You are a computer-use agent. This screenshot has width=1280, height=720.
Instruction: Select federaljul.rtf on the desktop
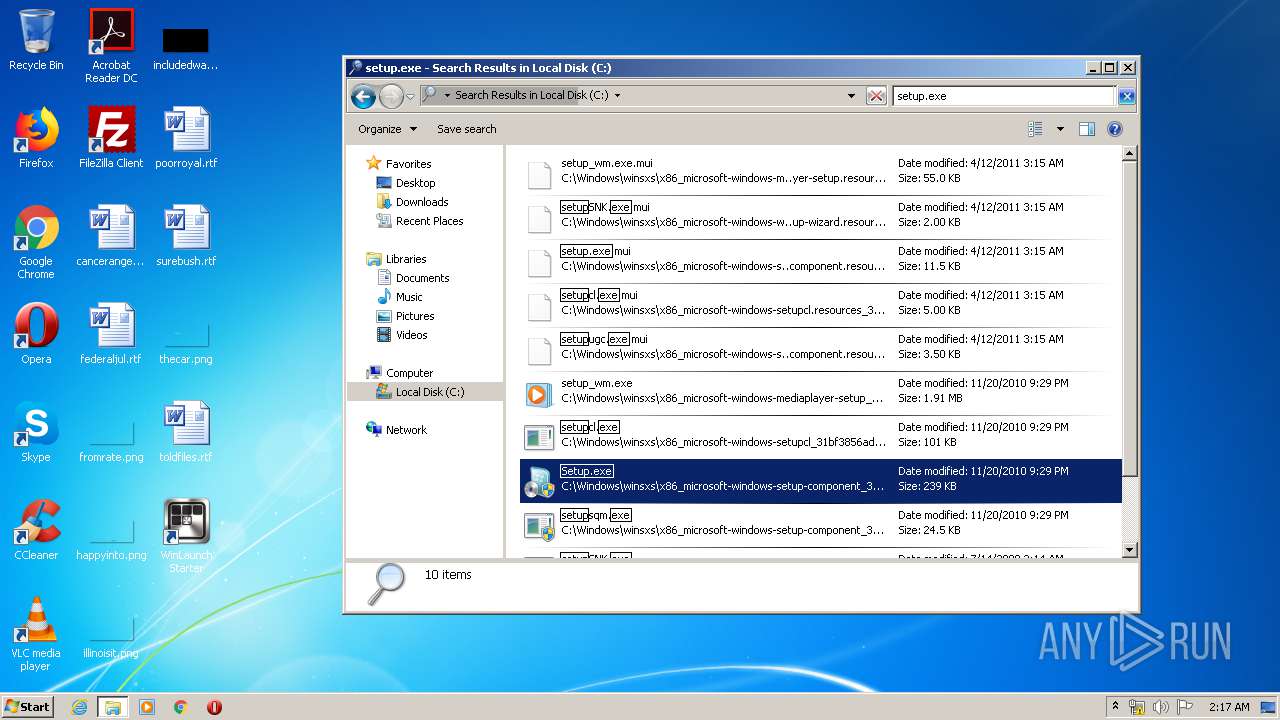pos(111,334)
